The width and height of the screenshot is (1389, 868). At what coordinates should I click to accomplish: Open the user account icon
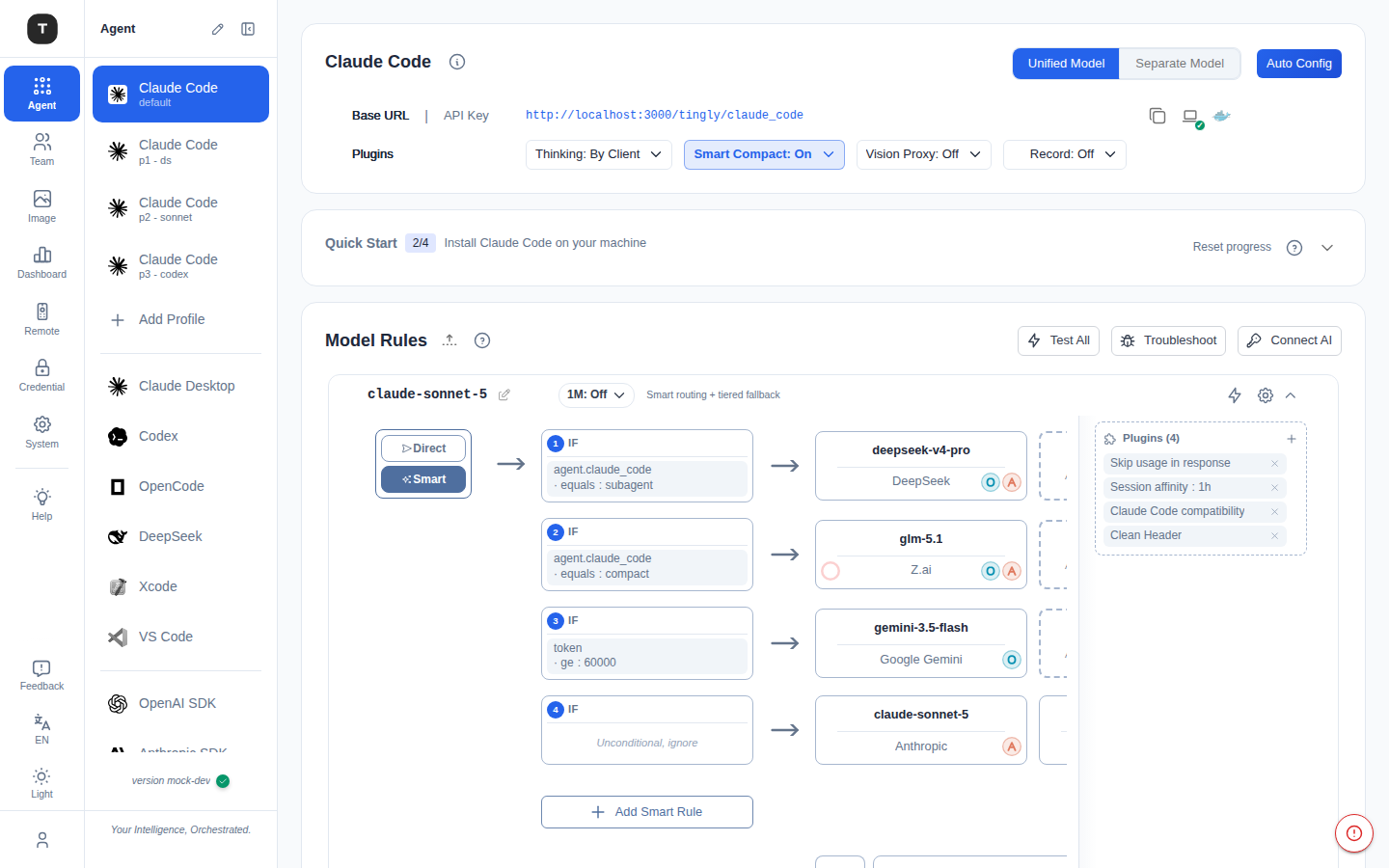click(41, 840)
